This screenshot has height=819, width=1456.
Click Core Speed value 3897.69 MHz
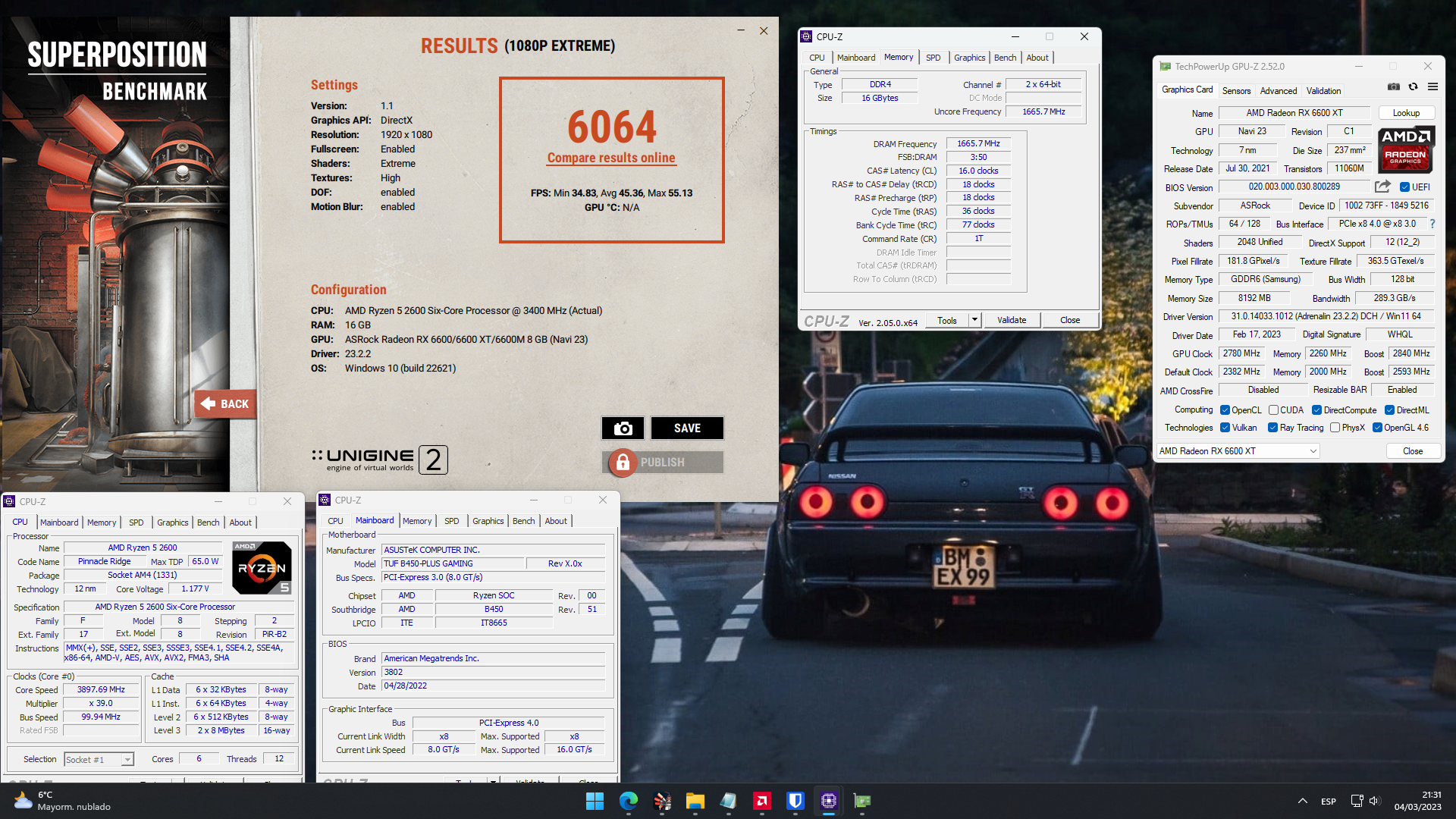click(x=101, y=690)
